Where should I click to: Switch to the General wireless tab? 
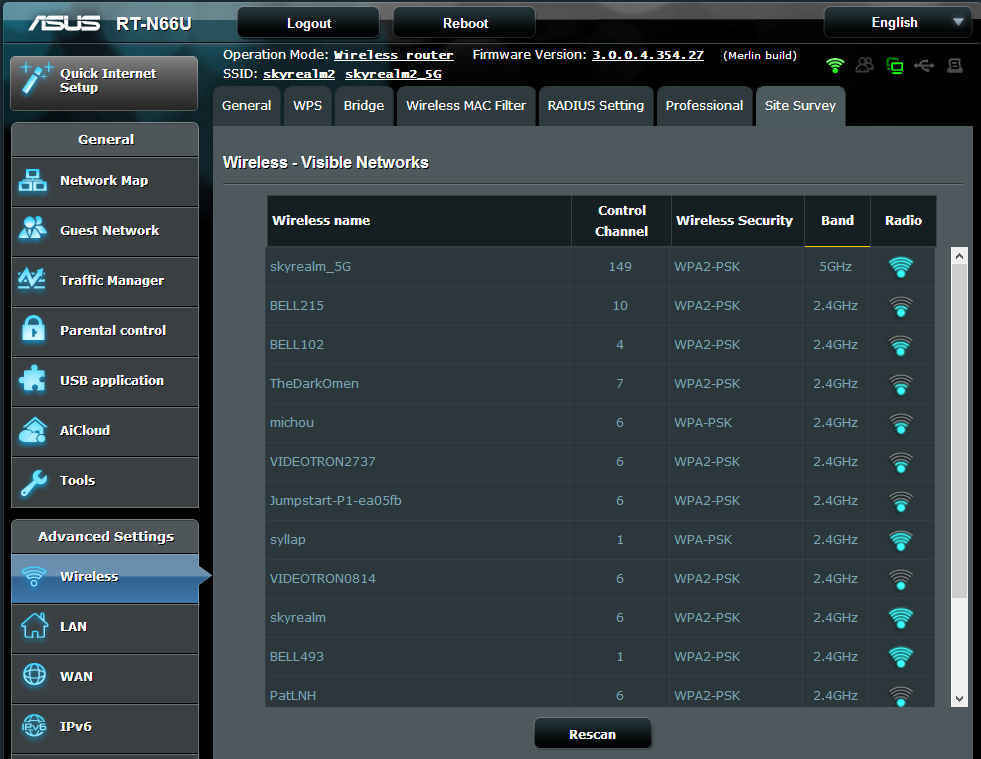247,106
